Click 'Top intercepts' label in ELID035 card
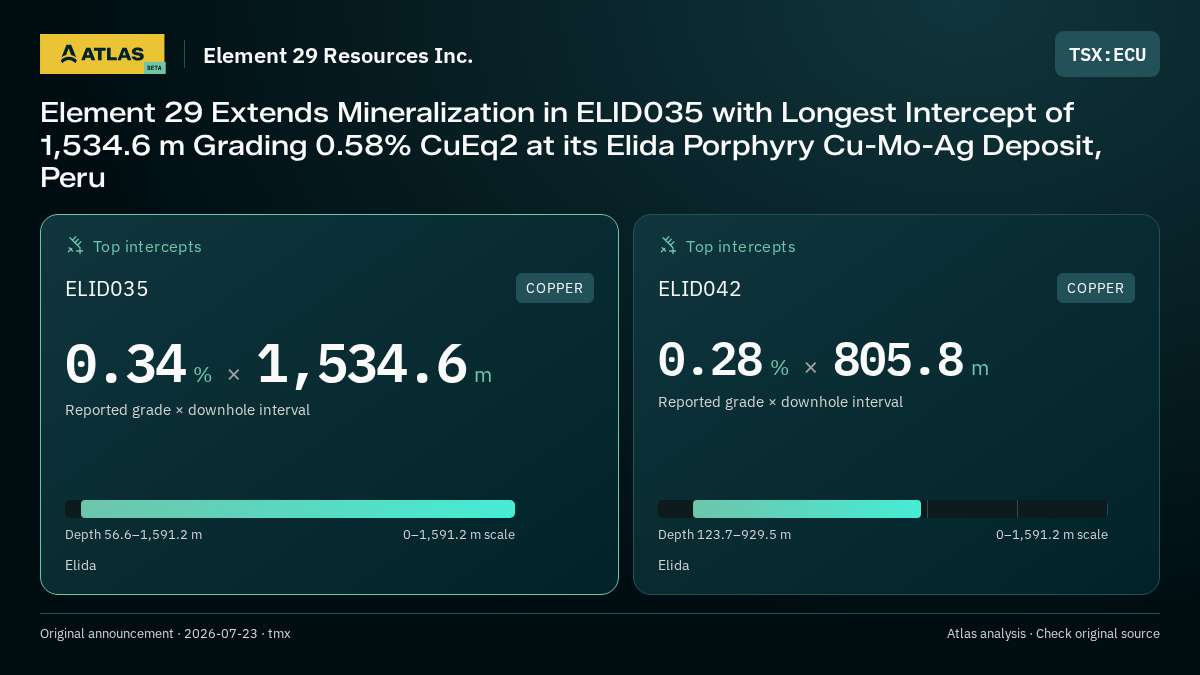The height and width of the screenshot is (675, 1200). pyautogui.click(x=147, y=246)
